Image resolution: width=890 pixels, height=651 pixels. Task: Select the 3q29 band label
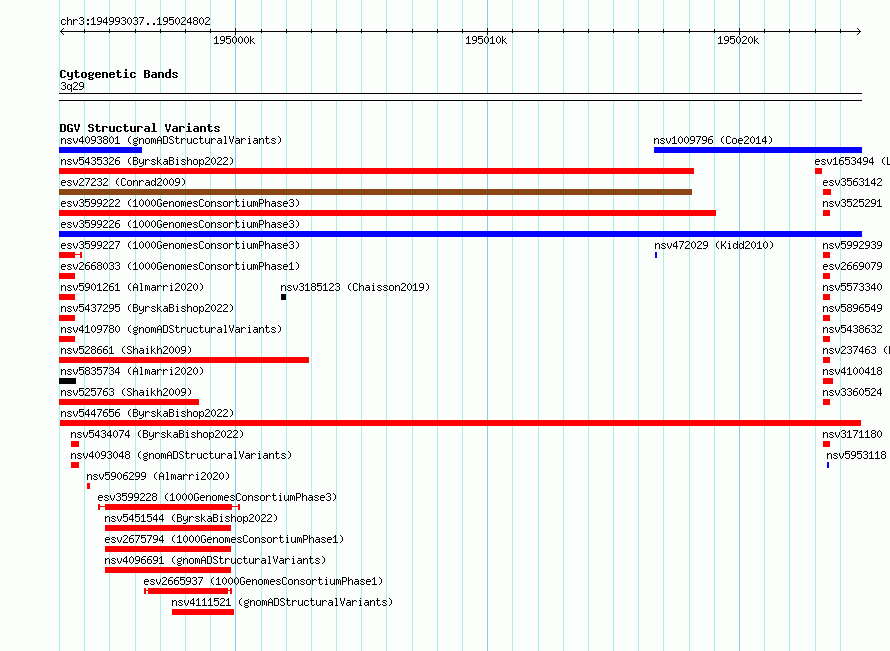coord(72,86)
